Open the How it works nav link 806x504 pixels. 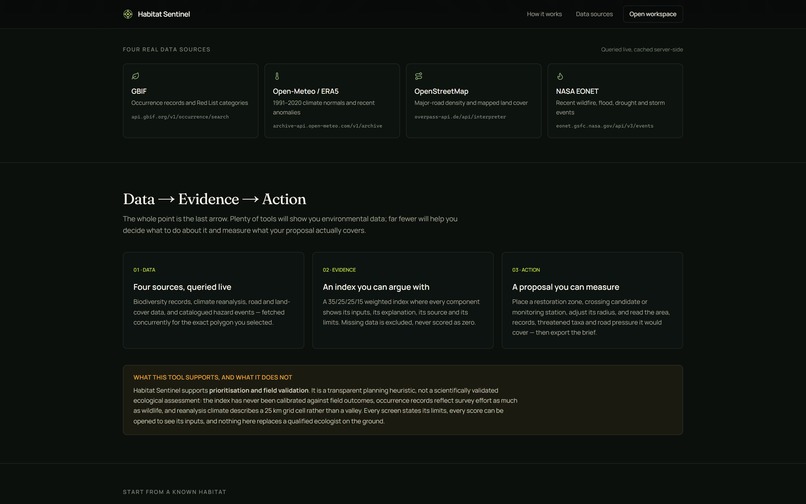(x=544, y=14)
